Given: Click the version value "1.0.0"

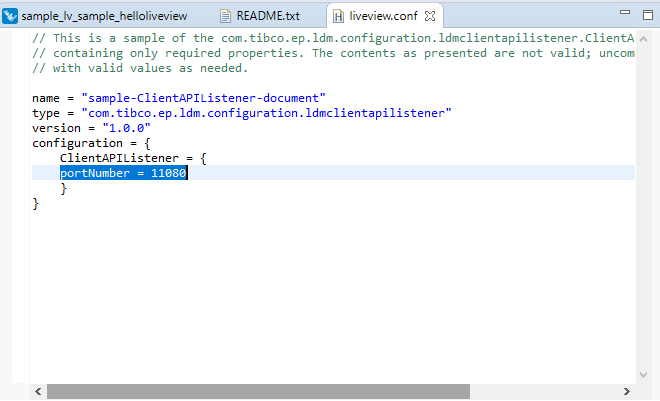Looking at the screenshot, I should (126, 128).
